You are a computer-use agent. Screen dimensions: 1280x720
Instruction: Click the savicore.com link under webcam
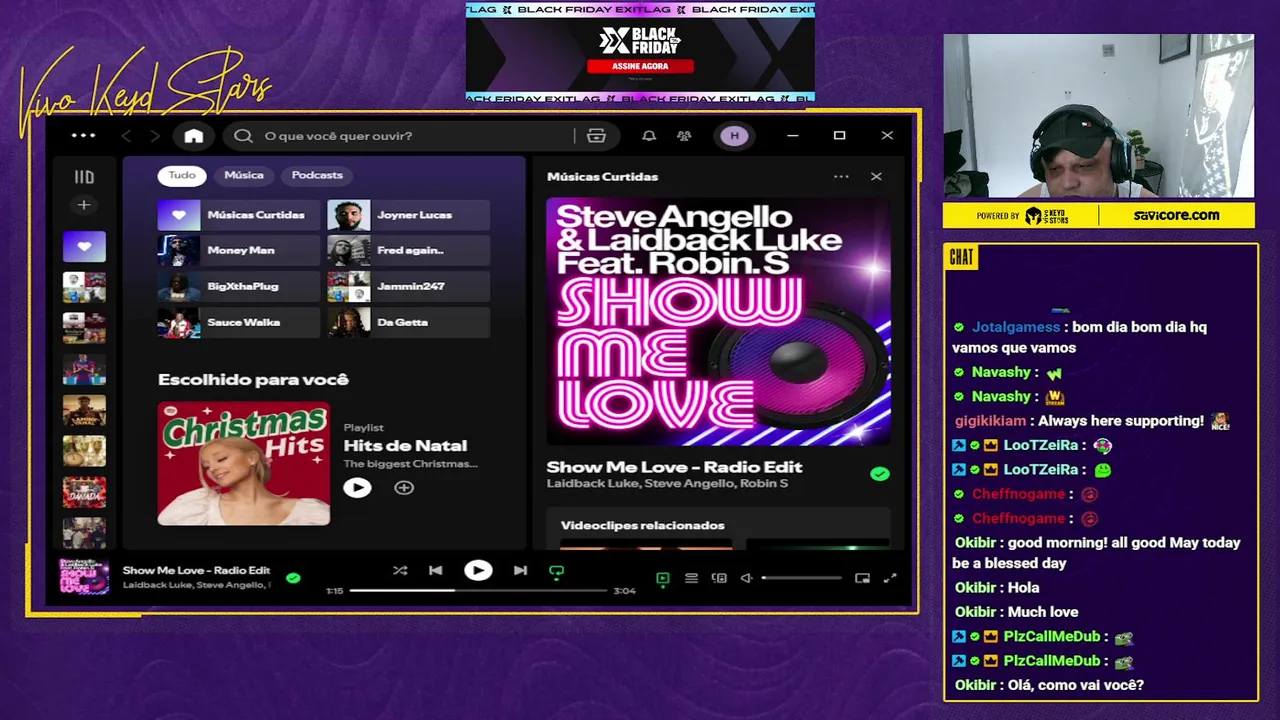coord(1176,215)
